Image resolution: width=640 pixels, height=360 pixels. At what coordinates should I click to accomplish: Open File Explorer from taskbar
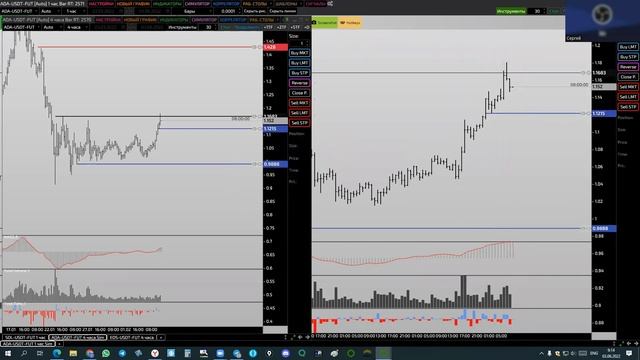coord(73,353)
